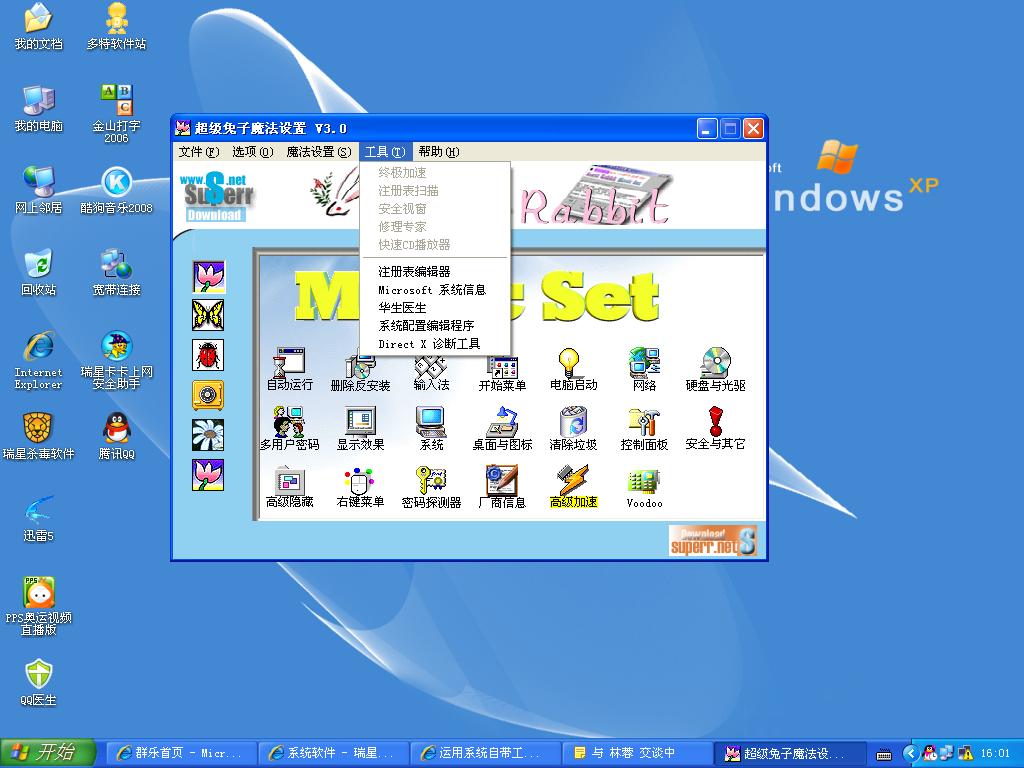1024x768 pixels.
Task: Select 回收站 recycle bin icon
Action: coord(39,272)
